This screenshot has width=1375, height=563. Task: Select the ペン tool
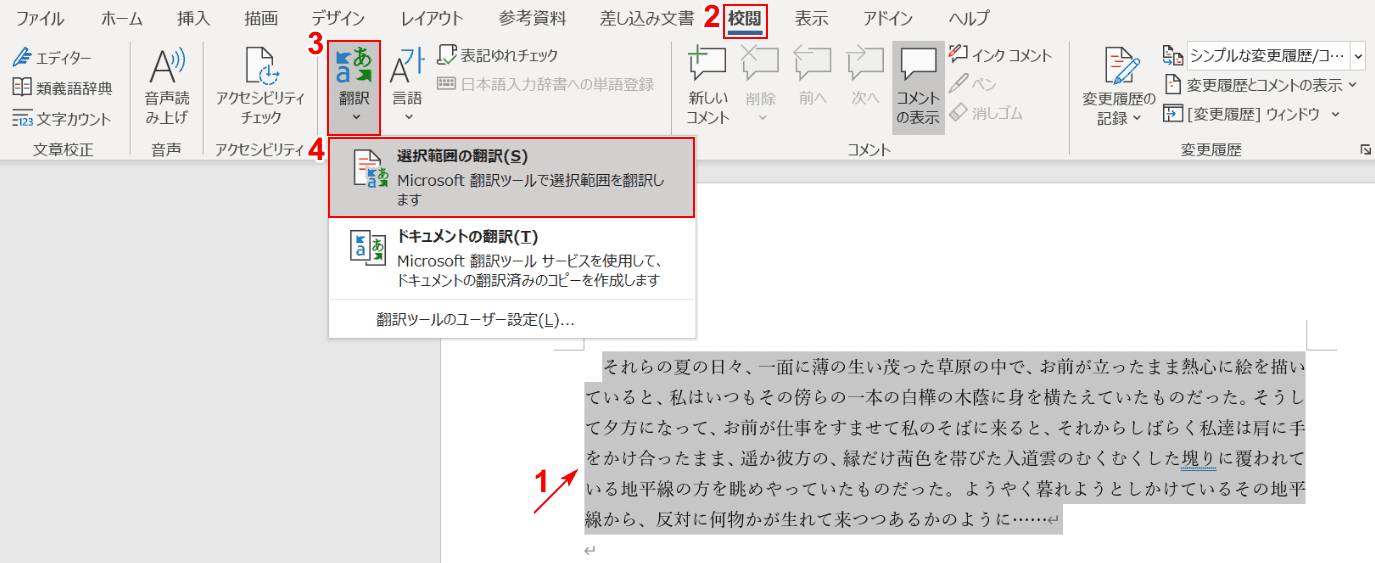tap(973, 84)
